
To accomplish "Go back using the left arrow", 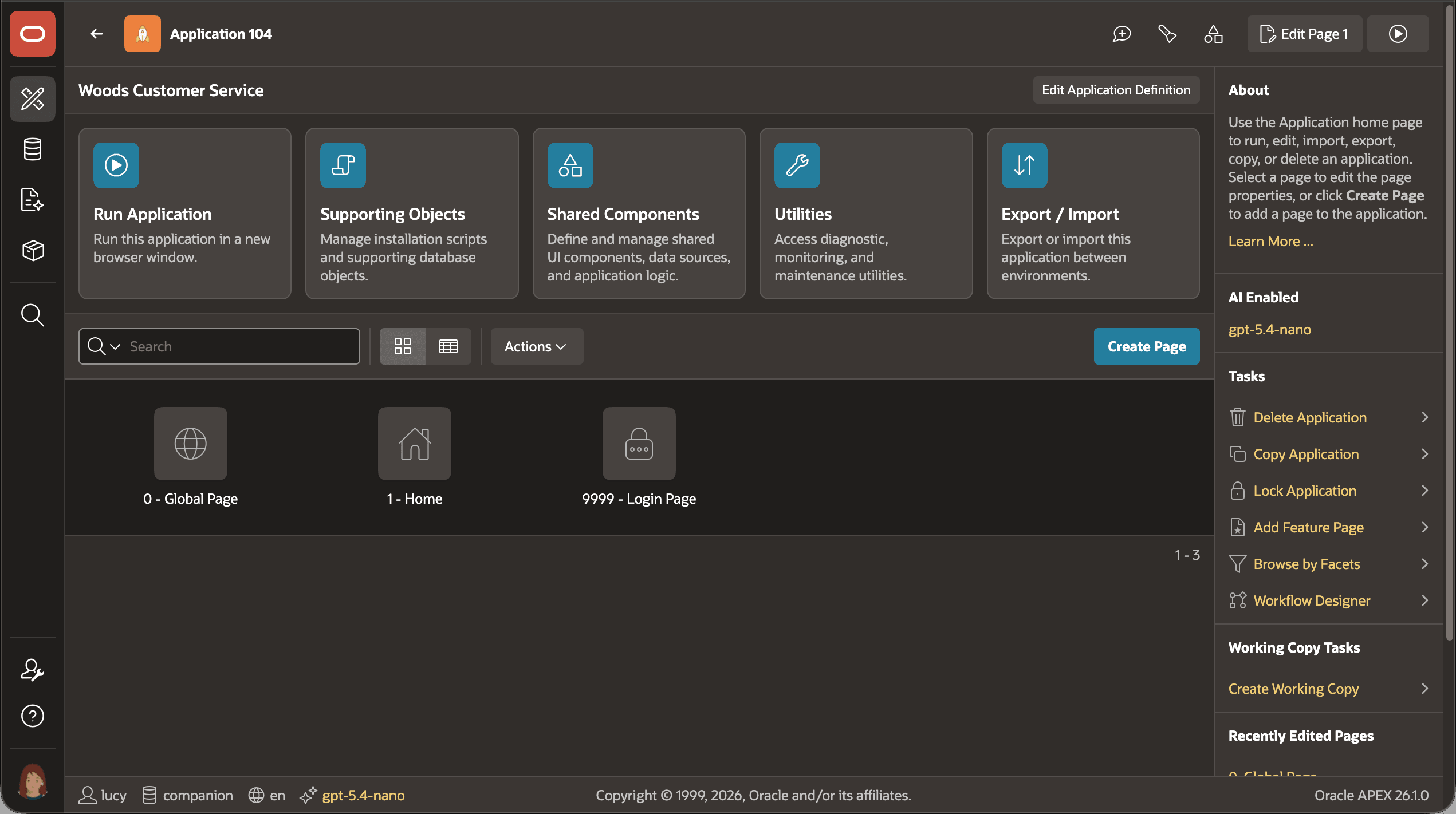I will coord(97,34).
